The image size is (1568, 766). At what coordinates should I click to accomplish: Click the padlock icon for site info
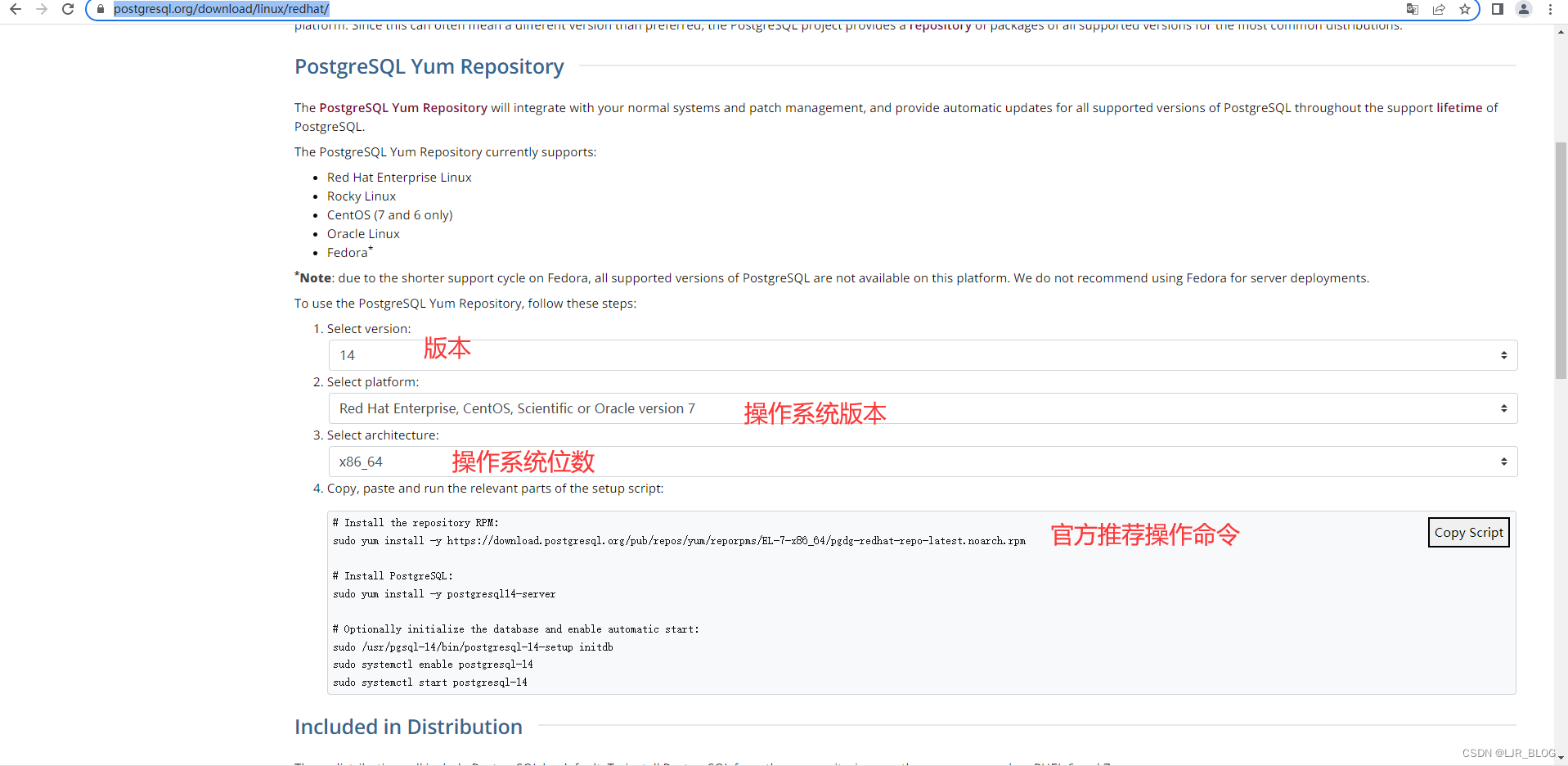tap(100, 10)
